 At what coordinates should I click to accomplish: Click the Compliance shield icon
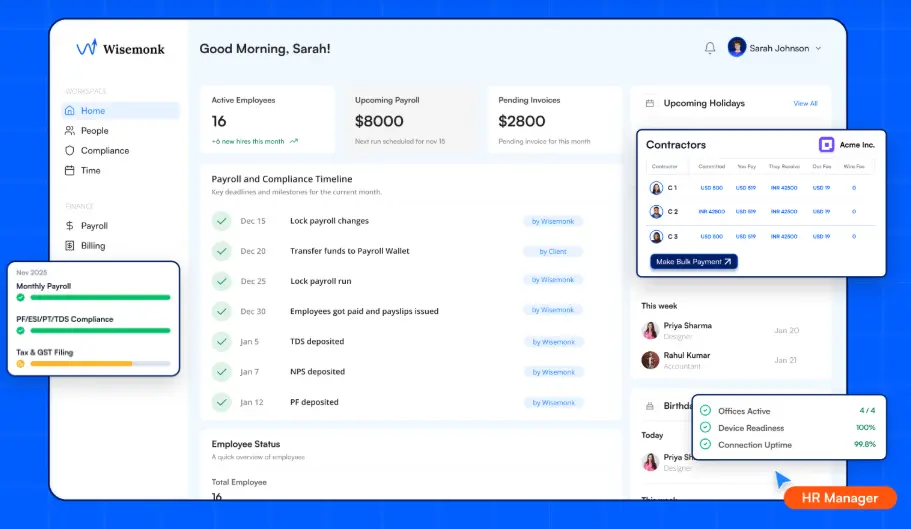coord(70,150)
